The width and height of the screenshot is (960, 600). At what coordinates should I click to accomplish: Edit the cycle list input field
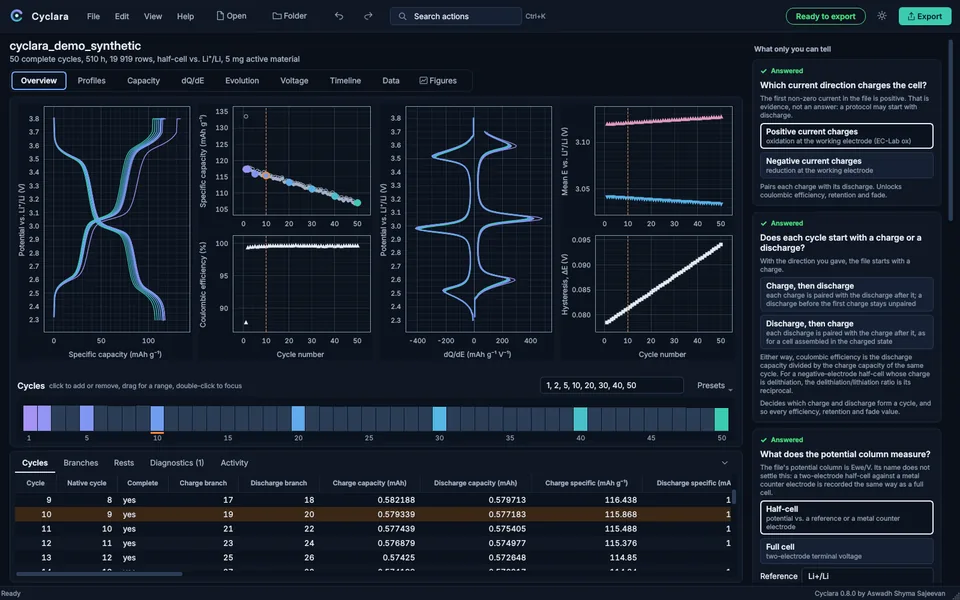click(x=612, y=386)
